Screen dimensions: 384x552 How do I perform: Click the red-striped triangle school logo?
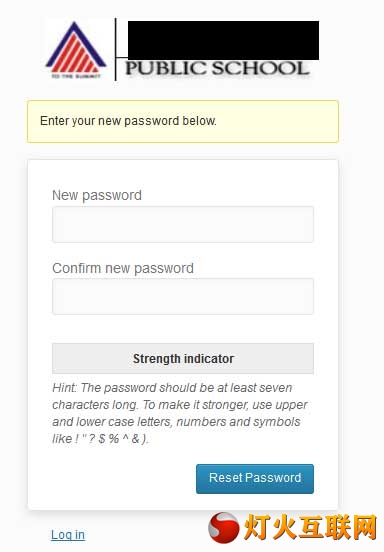[x=76, y=47]
